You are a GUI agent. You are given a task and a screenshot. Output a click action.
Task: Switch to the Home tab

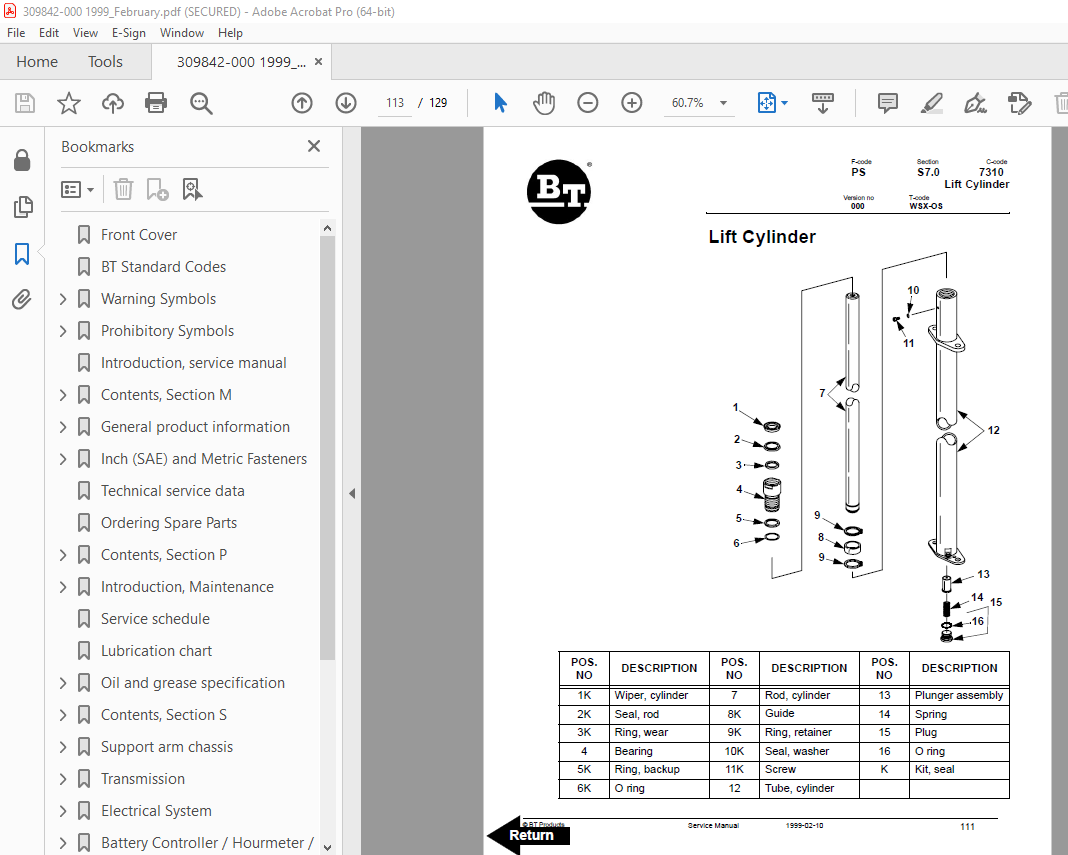37,62
